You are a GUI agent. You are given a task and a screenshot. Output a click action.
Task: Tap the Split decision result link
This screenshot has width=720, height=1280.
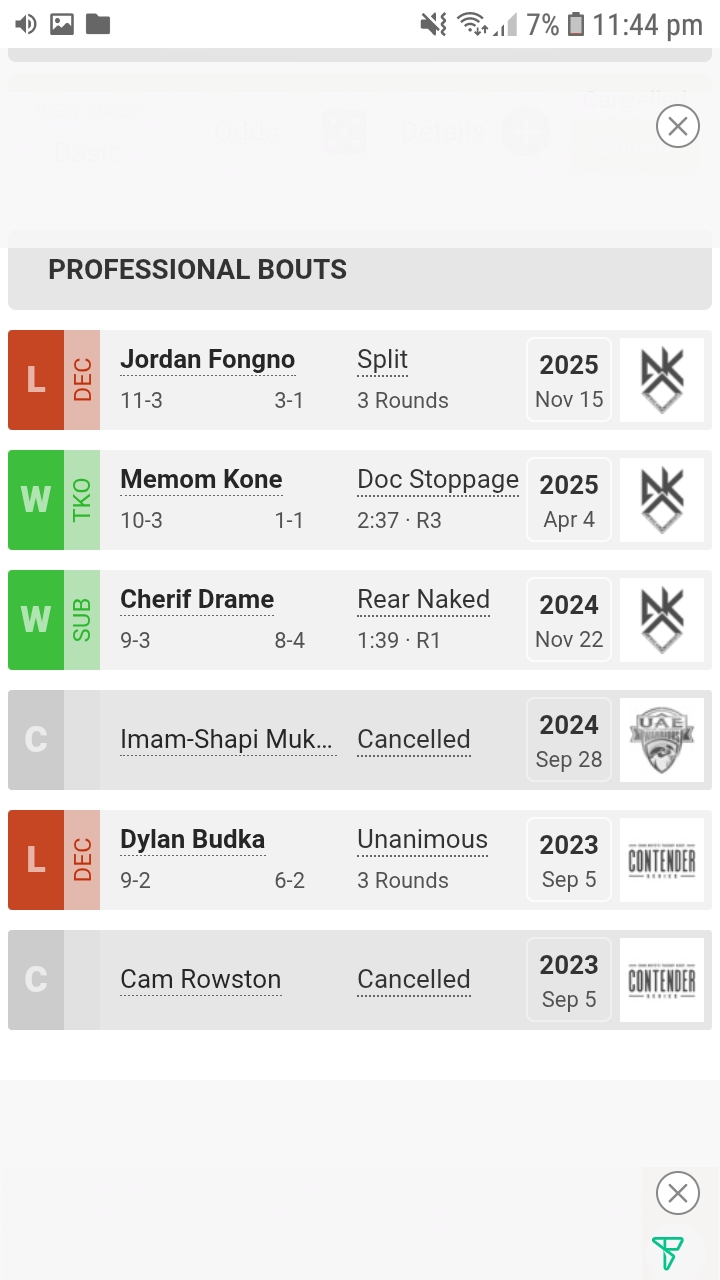pos(382,360)
